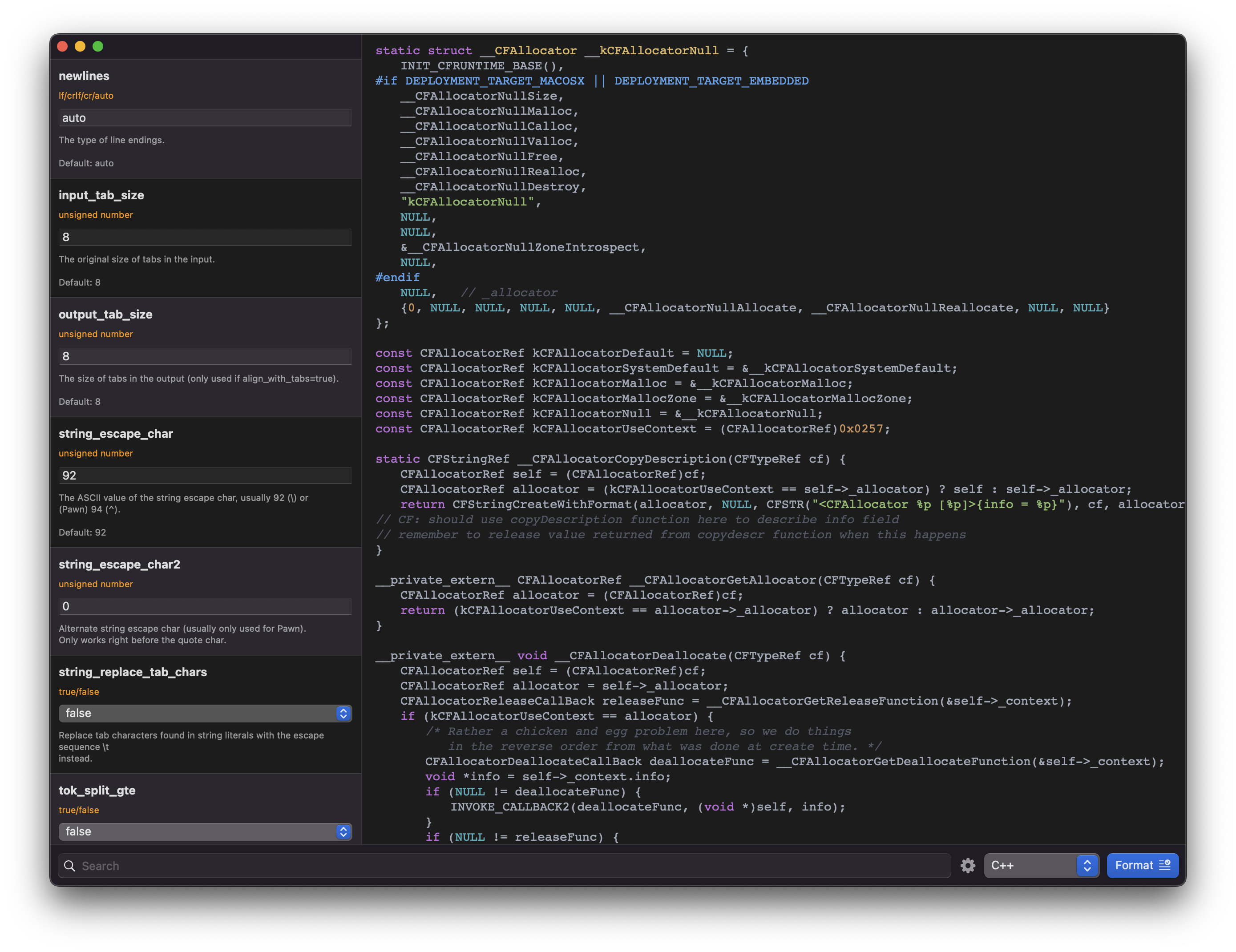Image resolution: width=1236 pixels, height=952 pixels.
Task: Edit the input_tab_size value field
Action: 205,237
